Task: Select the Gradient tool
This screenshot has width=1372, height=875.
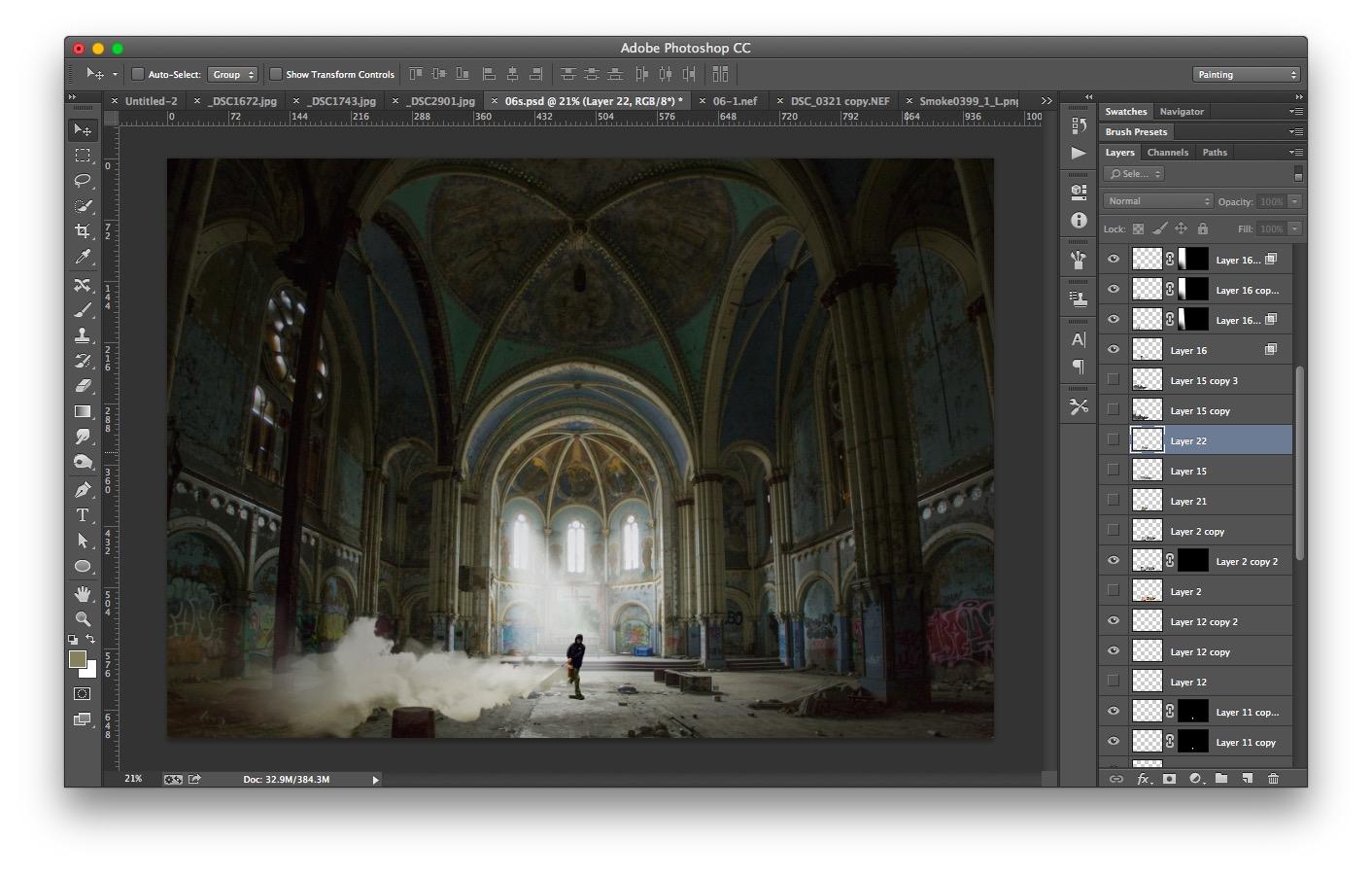Action: tap(83, 411)
